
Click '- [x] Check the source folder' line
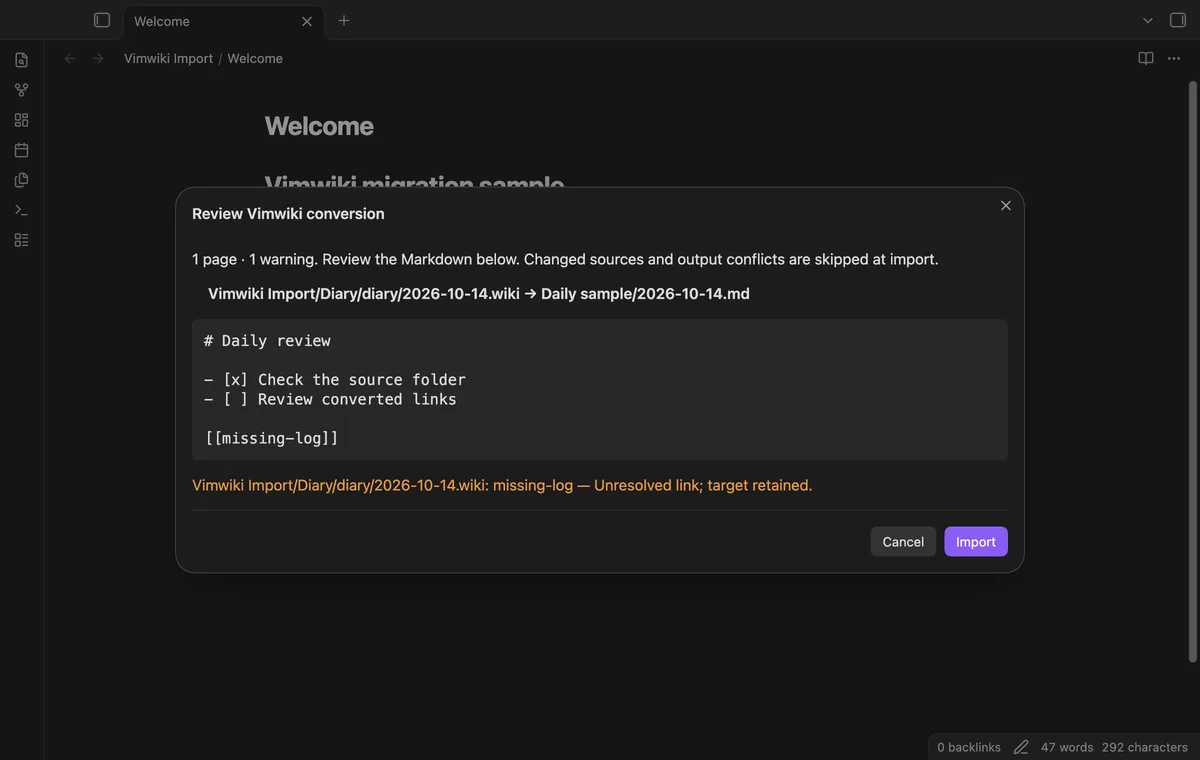[x=335, y=380]
